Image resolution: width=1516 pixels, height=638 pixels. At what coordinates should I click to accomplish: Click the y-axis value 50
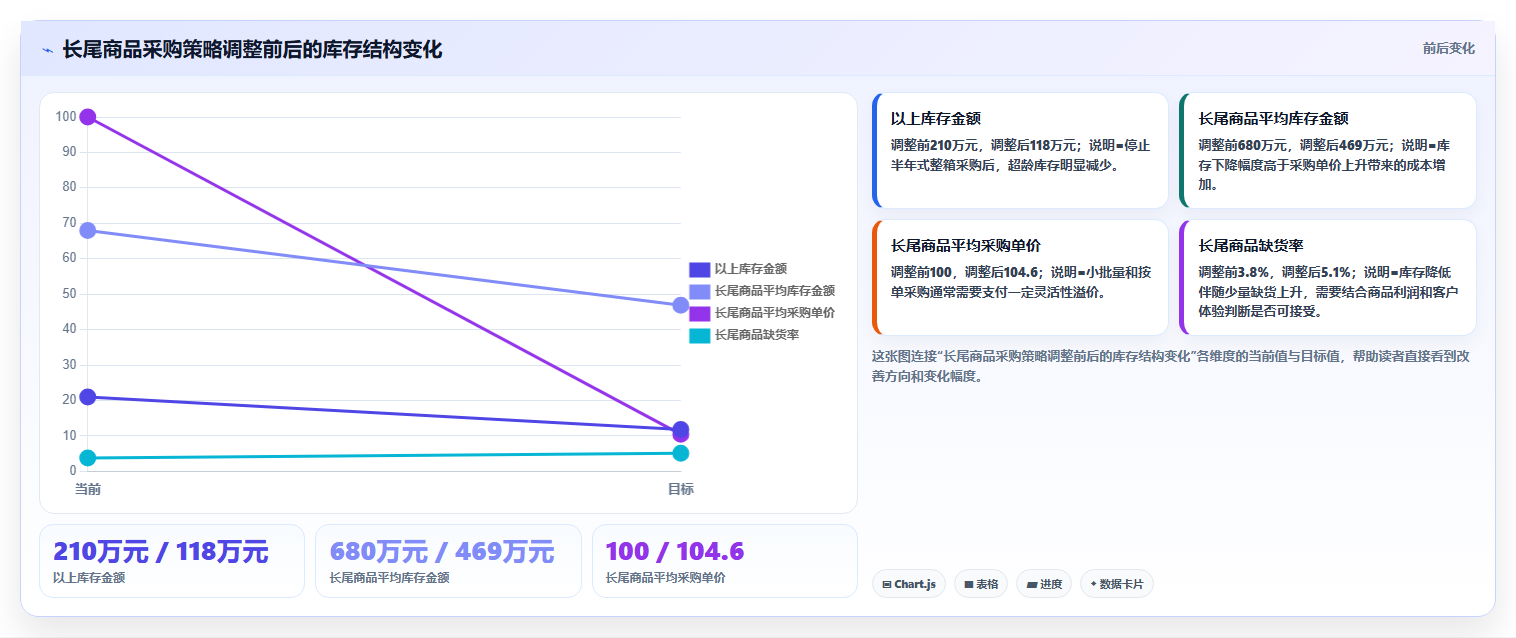[69, 294]
